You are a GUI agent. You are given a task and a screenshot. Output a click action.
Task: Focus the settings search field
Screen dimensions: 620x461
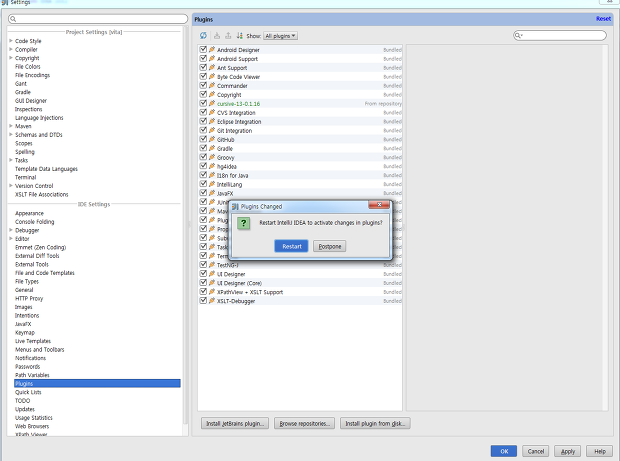click(x=98, y=19)
